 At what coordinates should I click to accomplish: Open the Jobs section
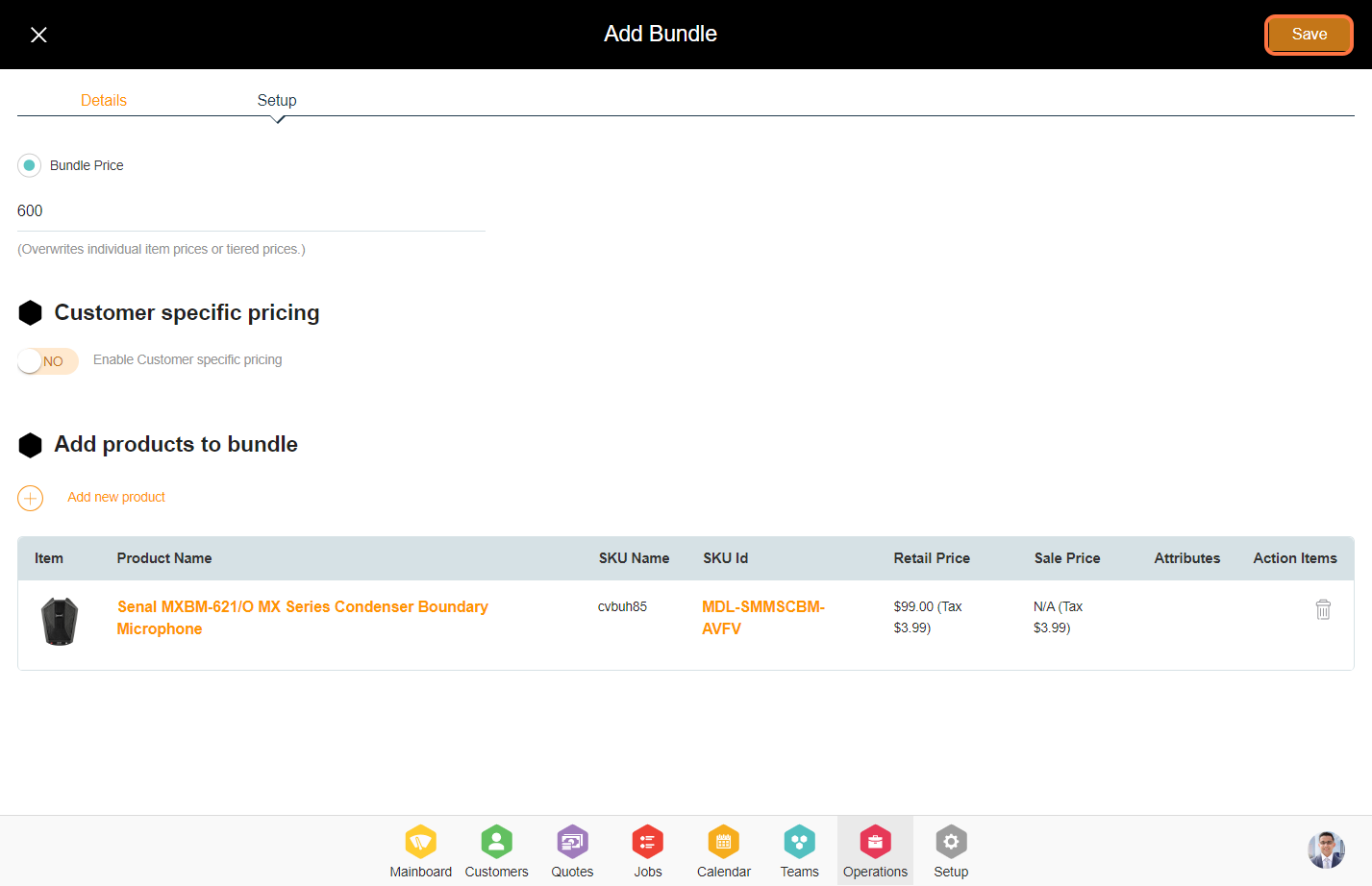pos(648,851)
